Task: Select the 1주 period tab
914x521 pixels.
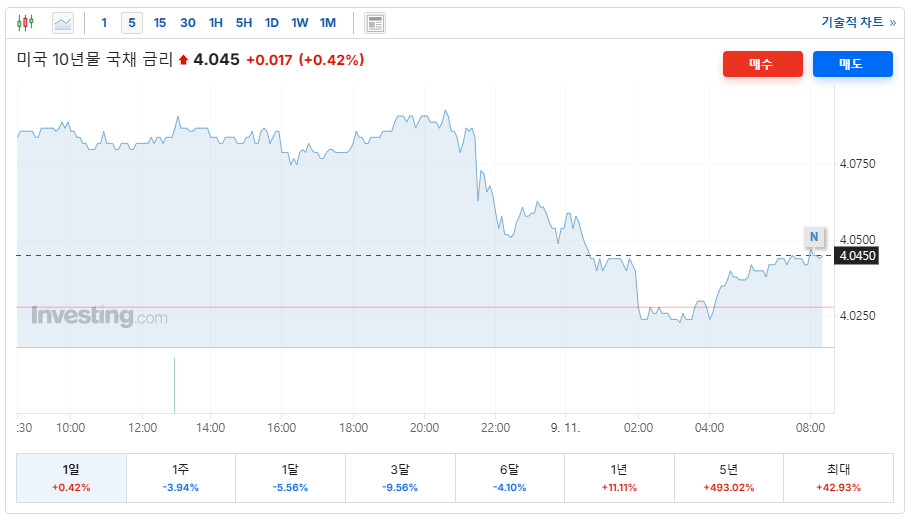Action: [181, 477]
